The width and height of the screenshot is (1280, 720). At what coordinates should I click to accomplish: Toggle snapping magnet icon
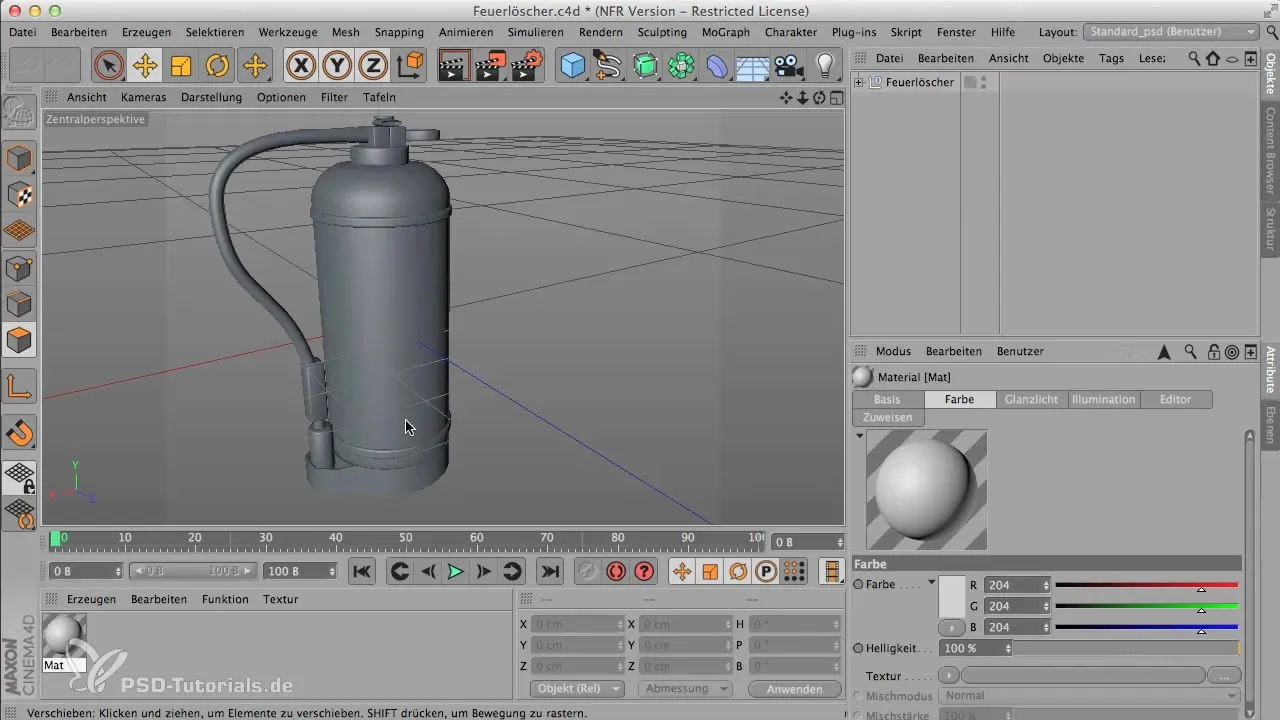tap(20, 433)
